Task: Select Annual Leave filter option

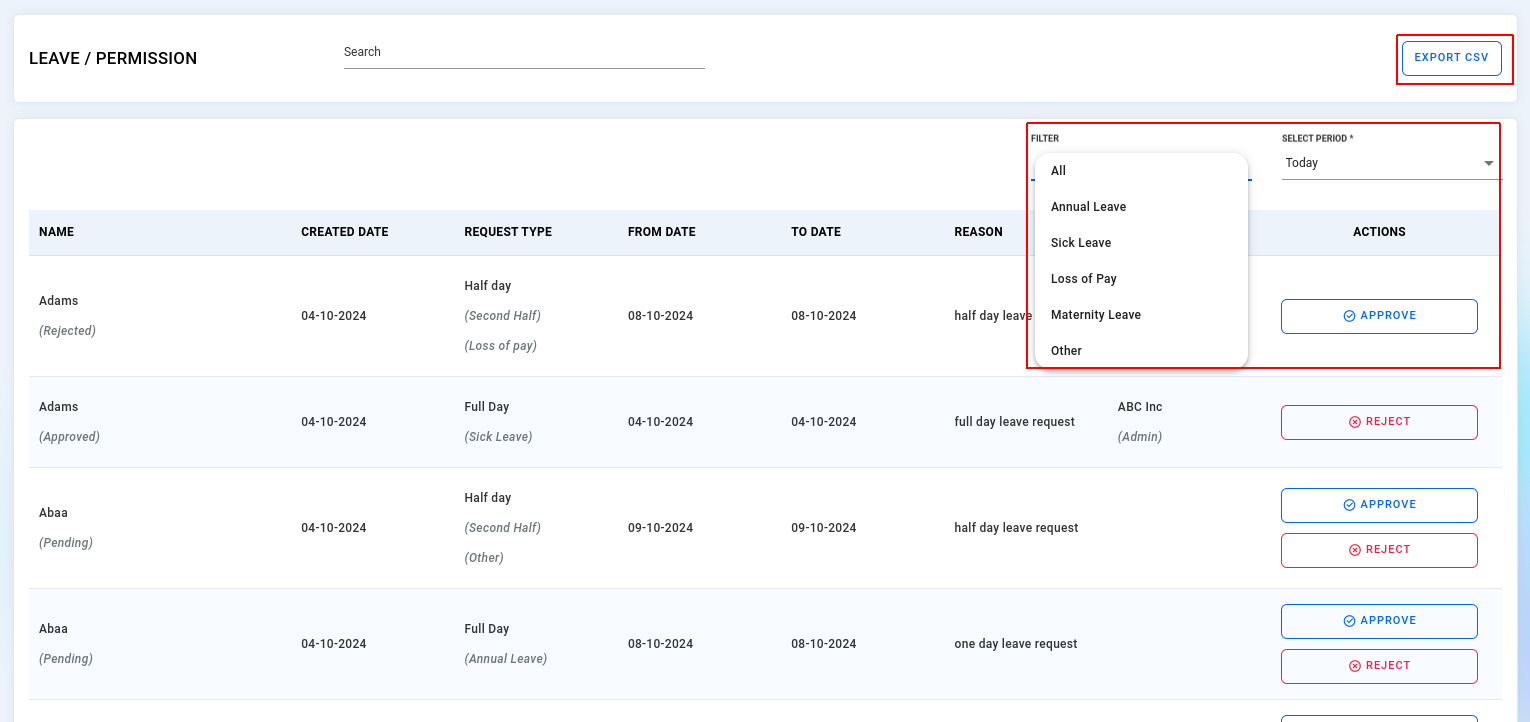Action: click(x=1141, y=207)
